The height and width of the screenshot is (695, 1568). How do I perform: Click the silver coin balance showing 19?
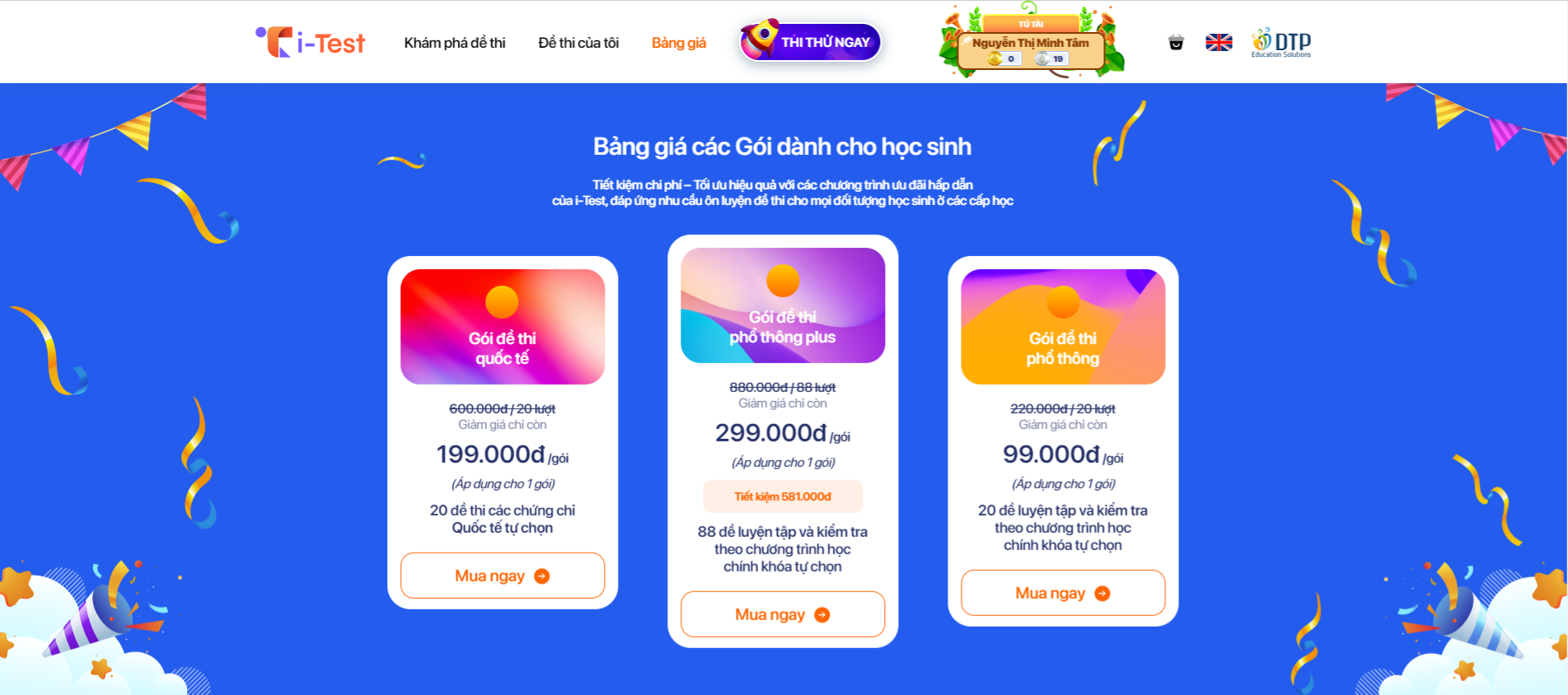pyautogui.click(x=1051, y=58)
